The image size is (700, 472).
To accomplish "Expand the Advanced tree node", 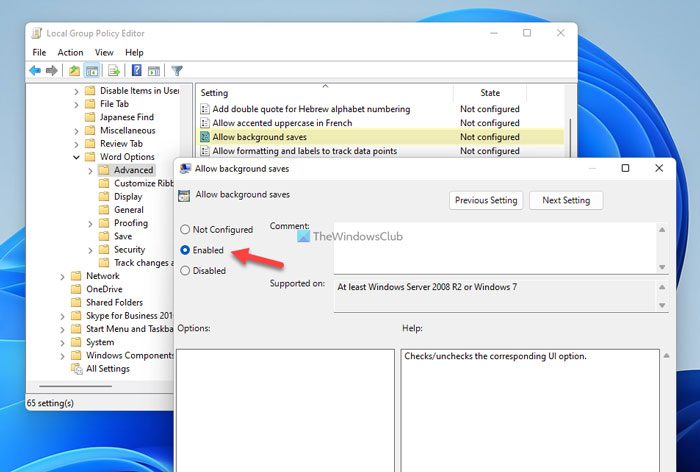I will coord(90,171).
